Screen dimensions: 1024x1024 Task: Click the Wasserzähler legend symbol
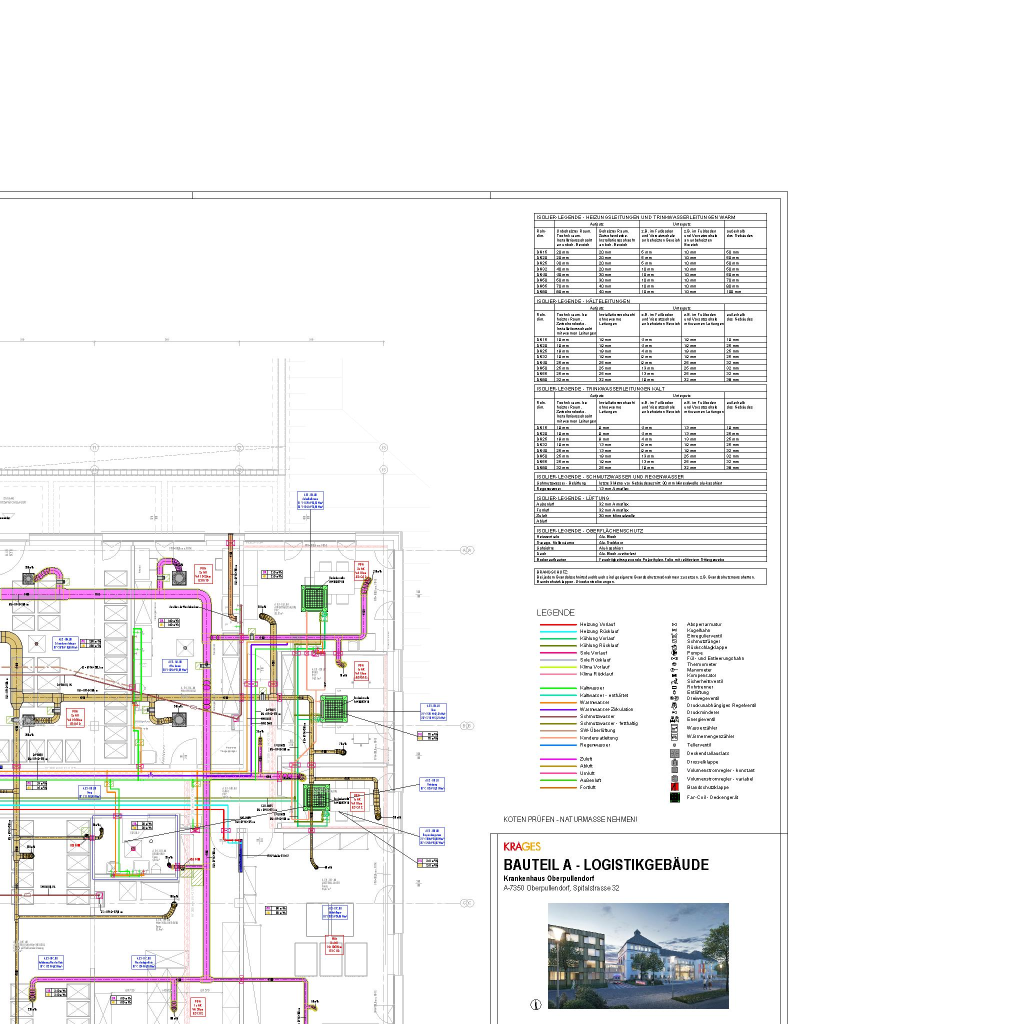coord(675,727)
